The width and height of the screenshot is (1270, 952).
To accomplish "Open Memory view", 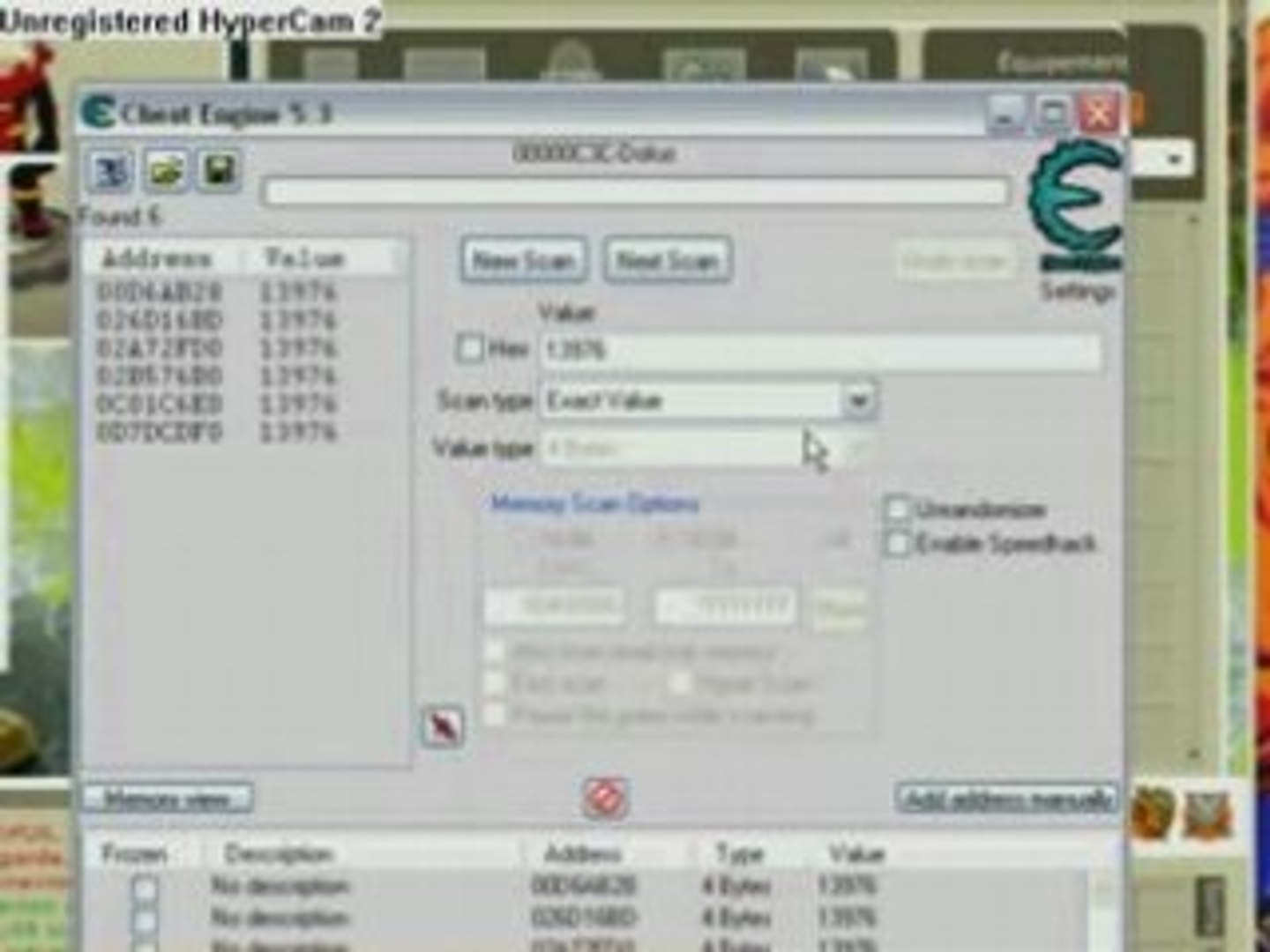I will [x=168, y=800].
